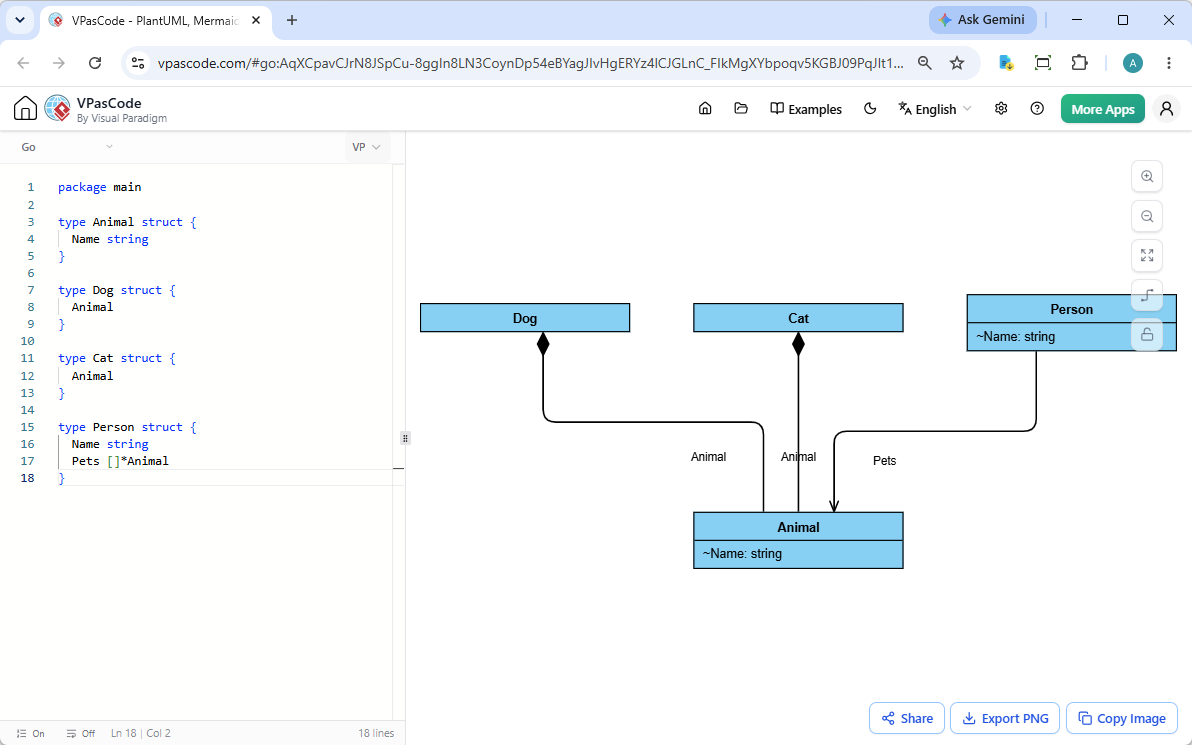Image resolution: width=1192 pixels, height=745 pixels.
Task: Click the ~Name: string attribute in Person
Action: (1016, 336)
